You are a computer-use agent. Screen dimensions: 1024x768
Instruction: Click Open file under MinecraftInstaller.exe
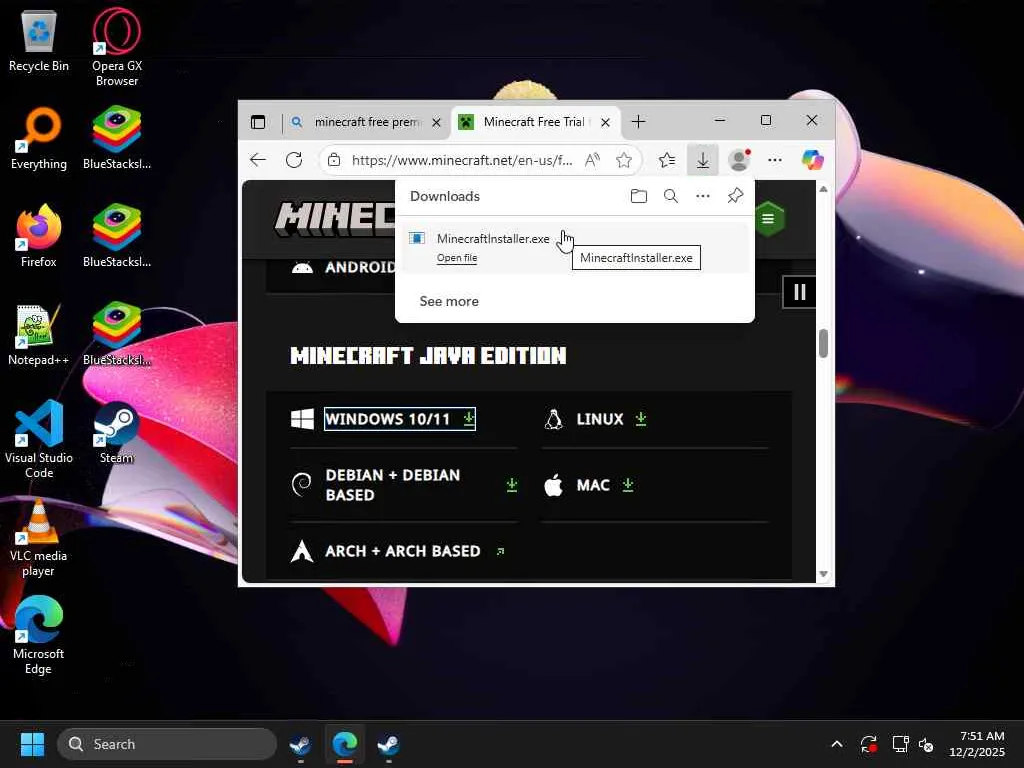[x=457, y=258]
